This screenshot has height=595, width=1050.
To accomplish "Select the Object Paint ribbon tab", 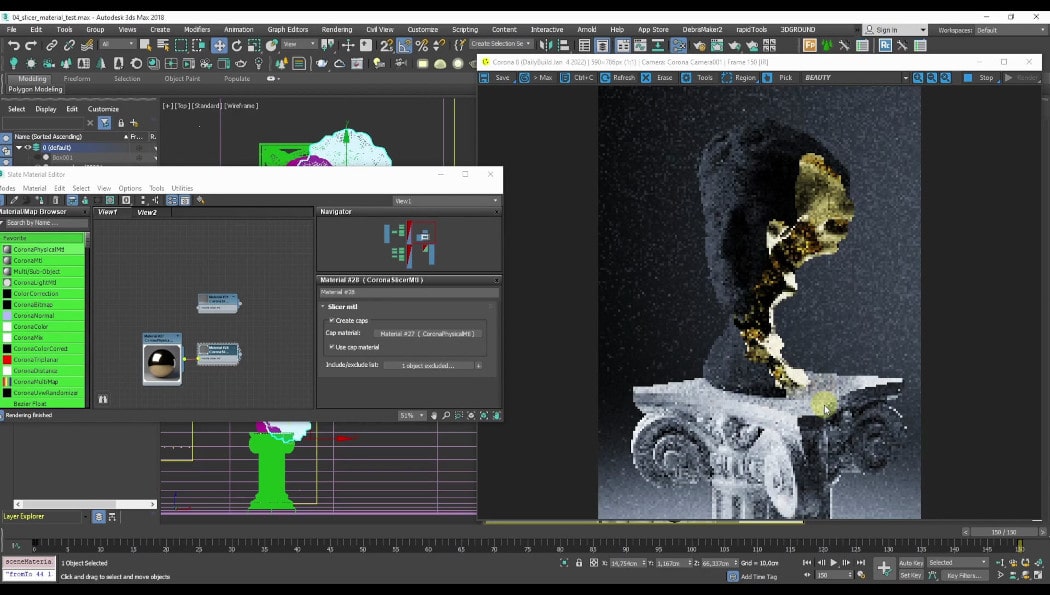I will (182, 79).
